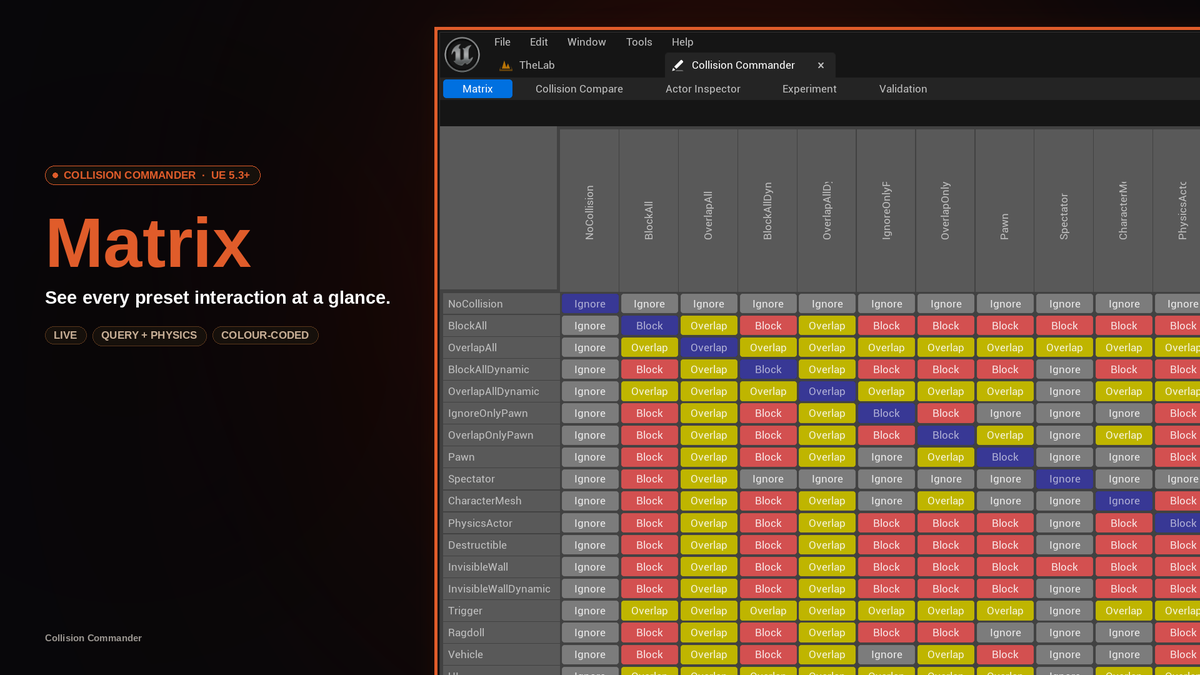Select the NoCollision row label

coord(500,304)
